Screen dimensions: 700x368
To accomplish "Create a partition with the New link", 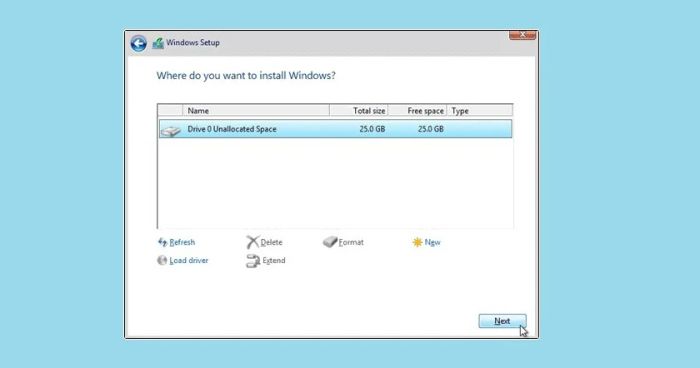I will [433, 242].
